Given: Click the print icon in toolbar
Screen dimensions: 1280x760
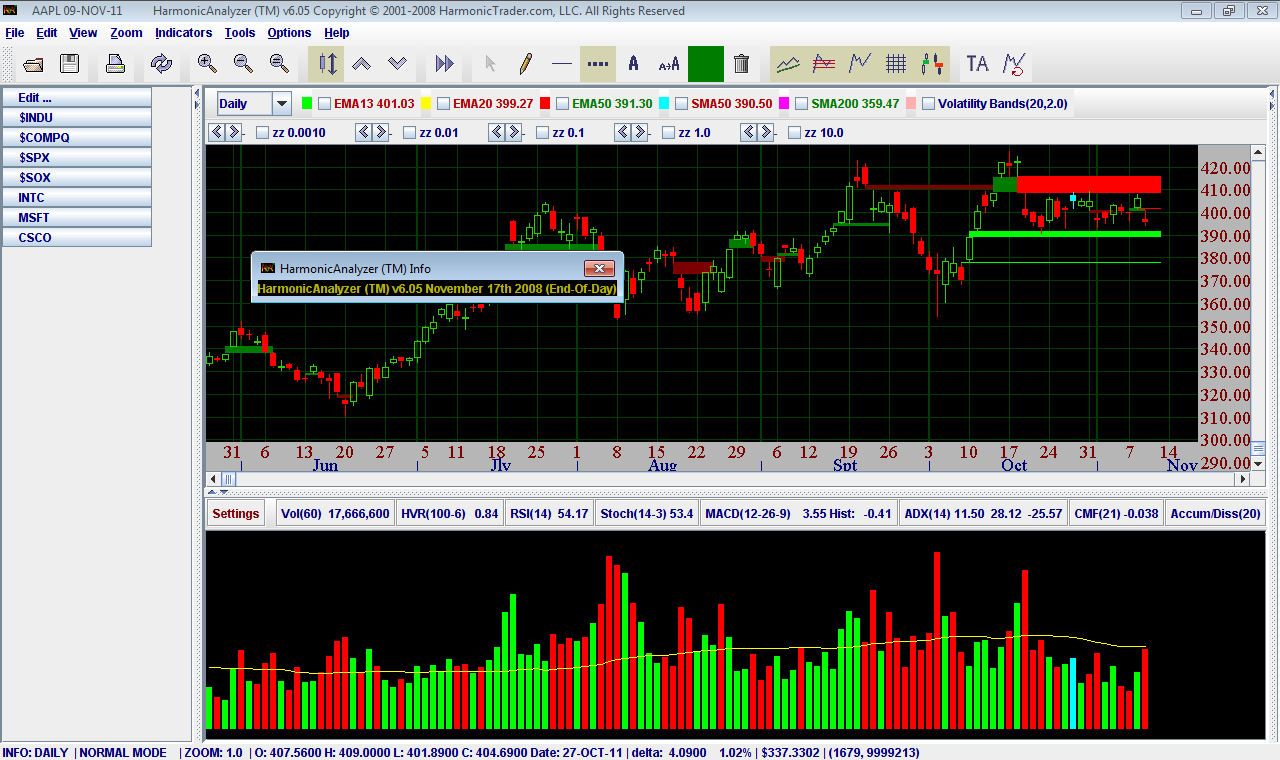Looking at the screenshot, I should point(116,64).
